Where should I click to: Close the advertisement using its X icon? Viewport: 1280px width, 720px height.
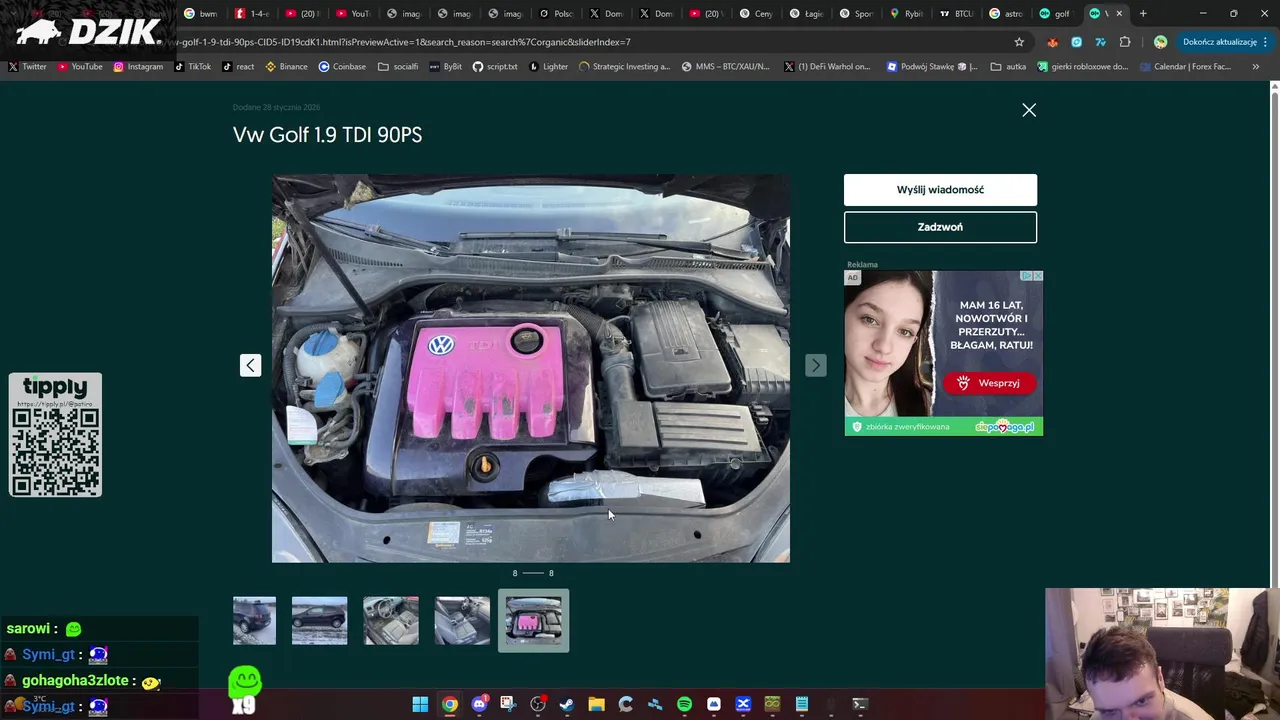[x=1038, y=276]
